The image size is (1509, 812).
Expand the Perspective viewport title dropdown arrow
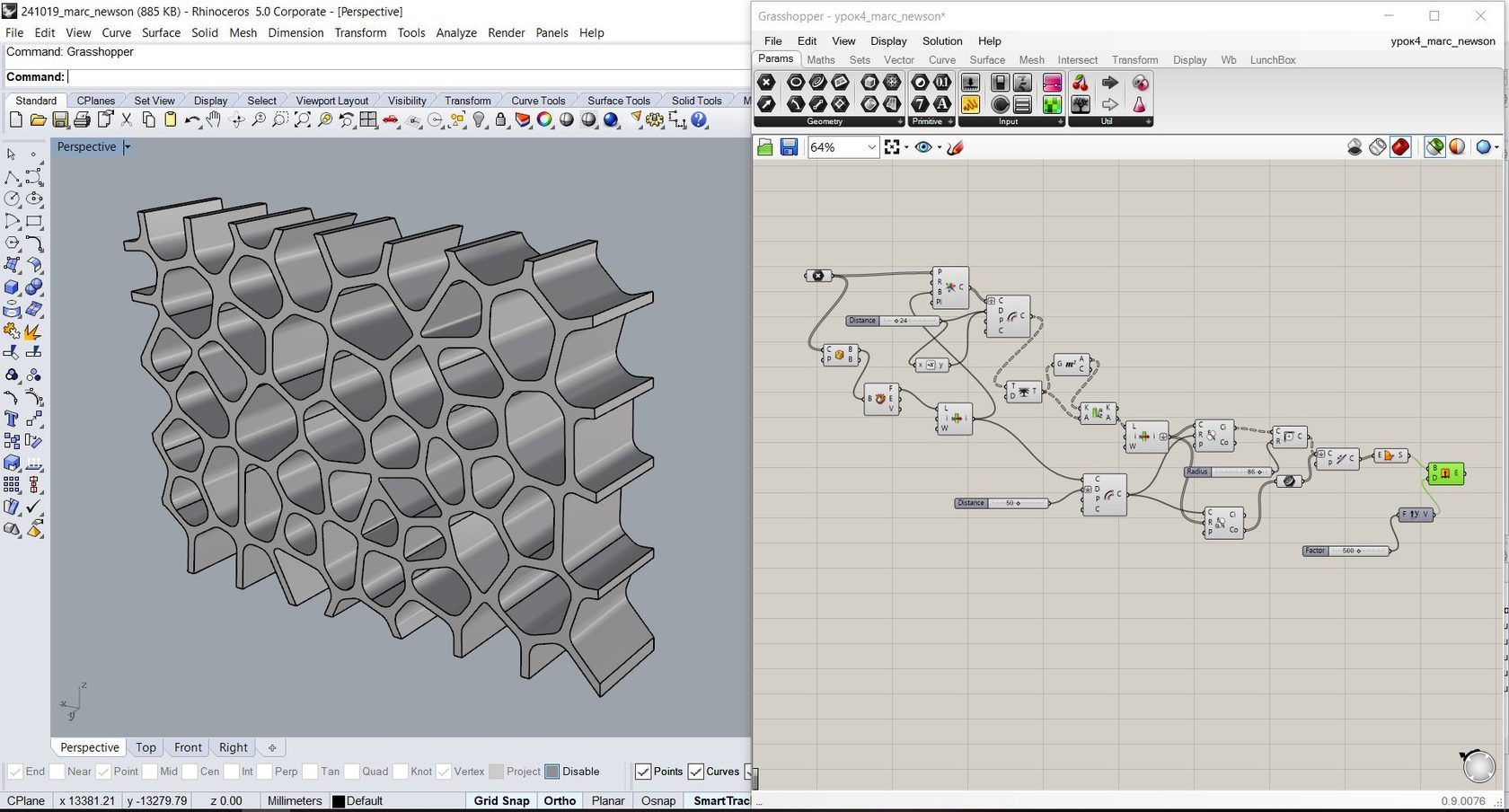128,146
